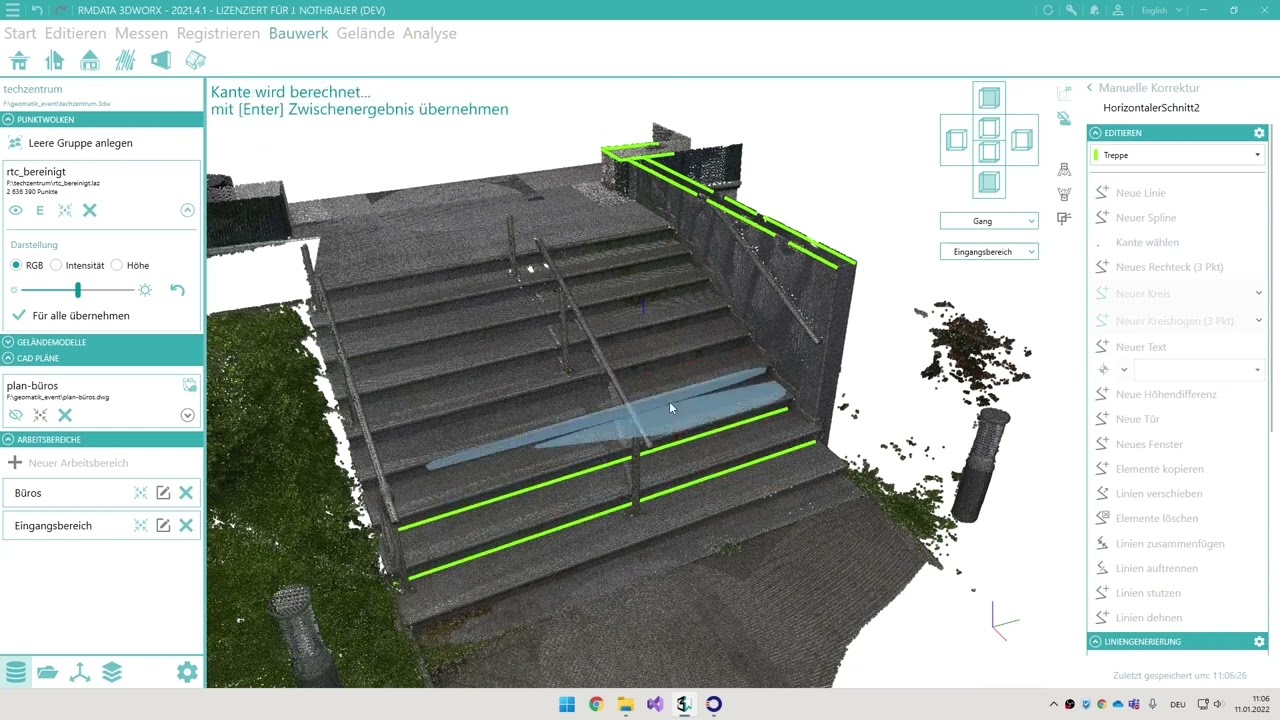Edit the Eingangsbereich work area

pyautogui.click(x=163, y=525)
